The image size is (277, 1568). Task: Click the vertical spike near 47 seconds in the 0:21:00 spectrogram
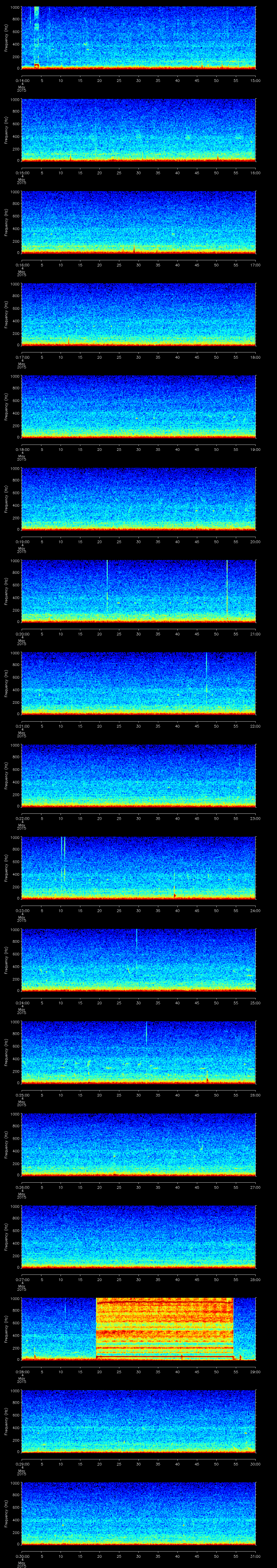coord(206,672)
